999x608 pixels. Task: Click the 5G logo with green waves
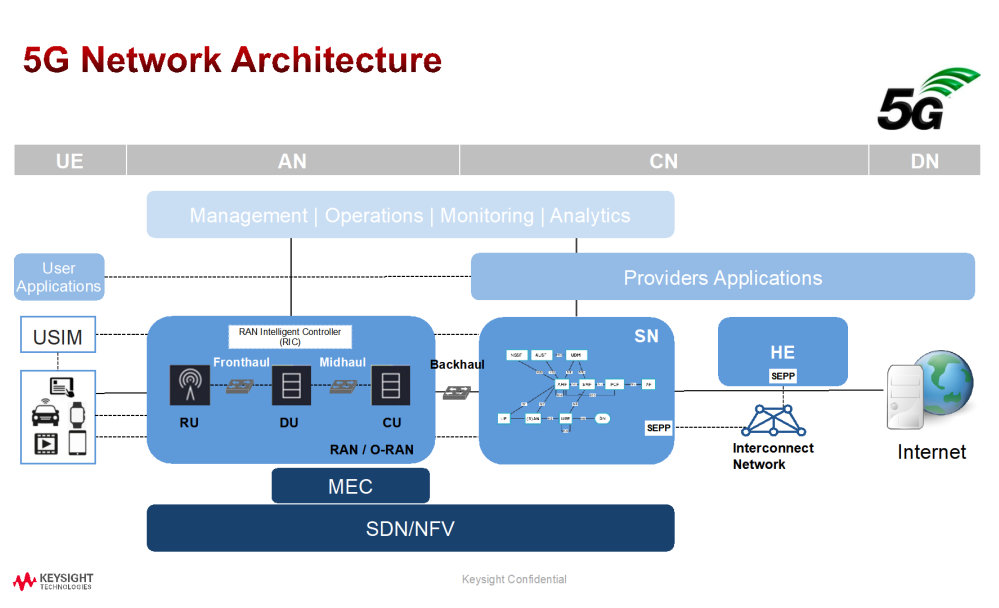[x=928, y=99]
